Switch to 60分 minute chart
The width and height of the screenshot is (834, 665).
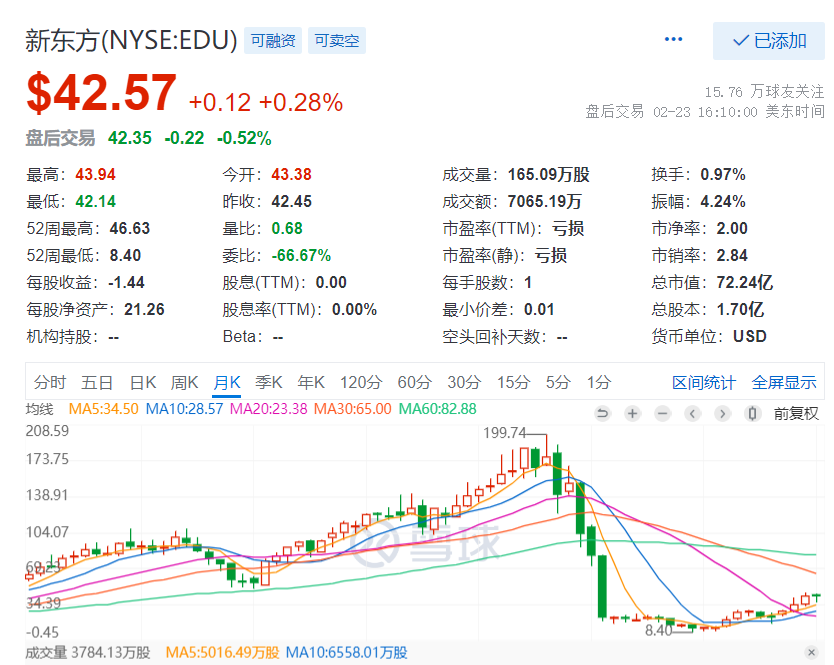pyautogui.click(x=414, y=382)
